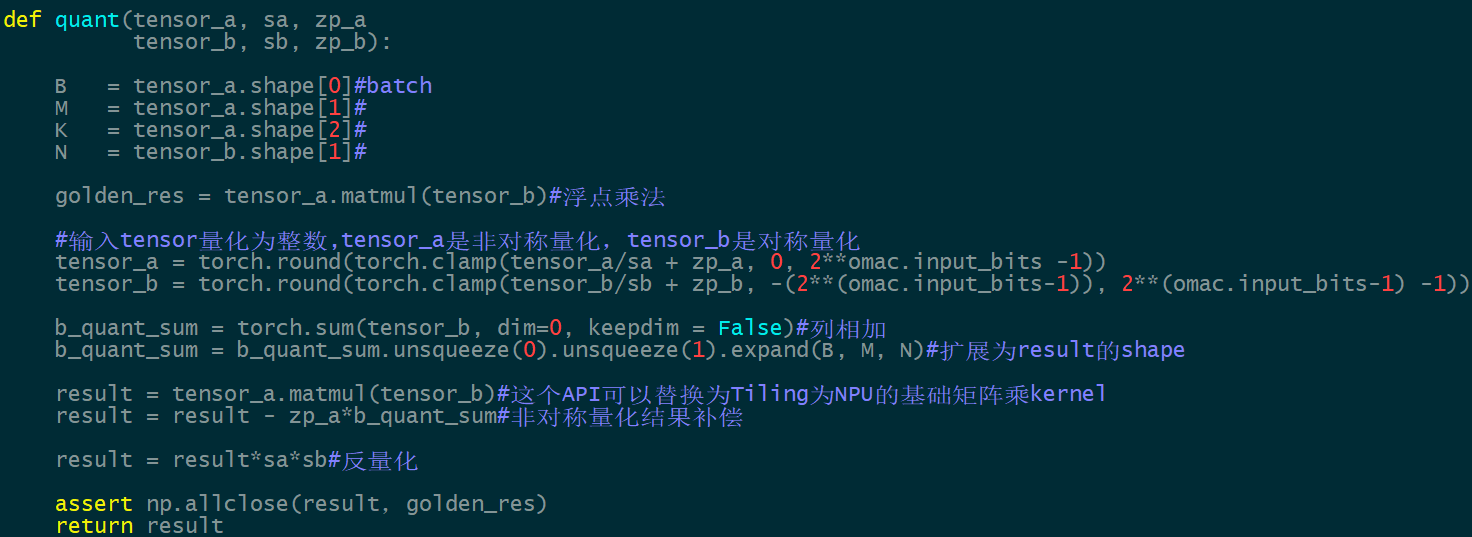Click np.allclose function call
This screenshot has width=1472, height=537.
[218, 504]
